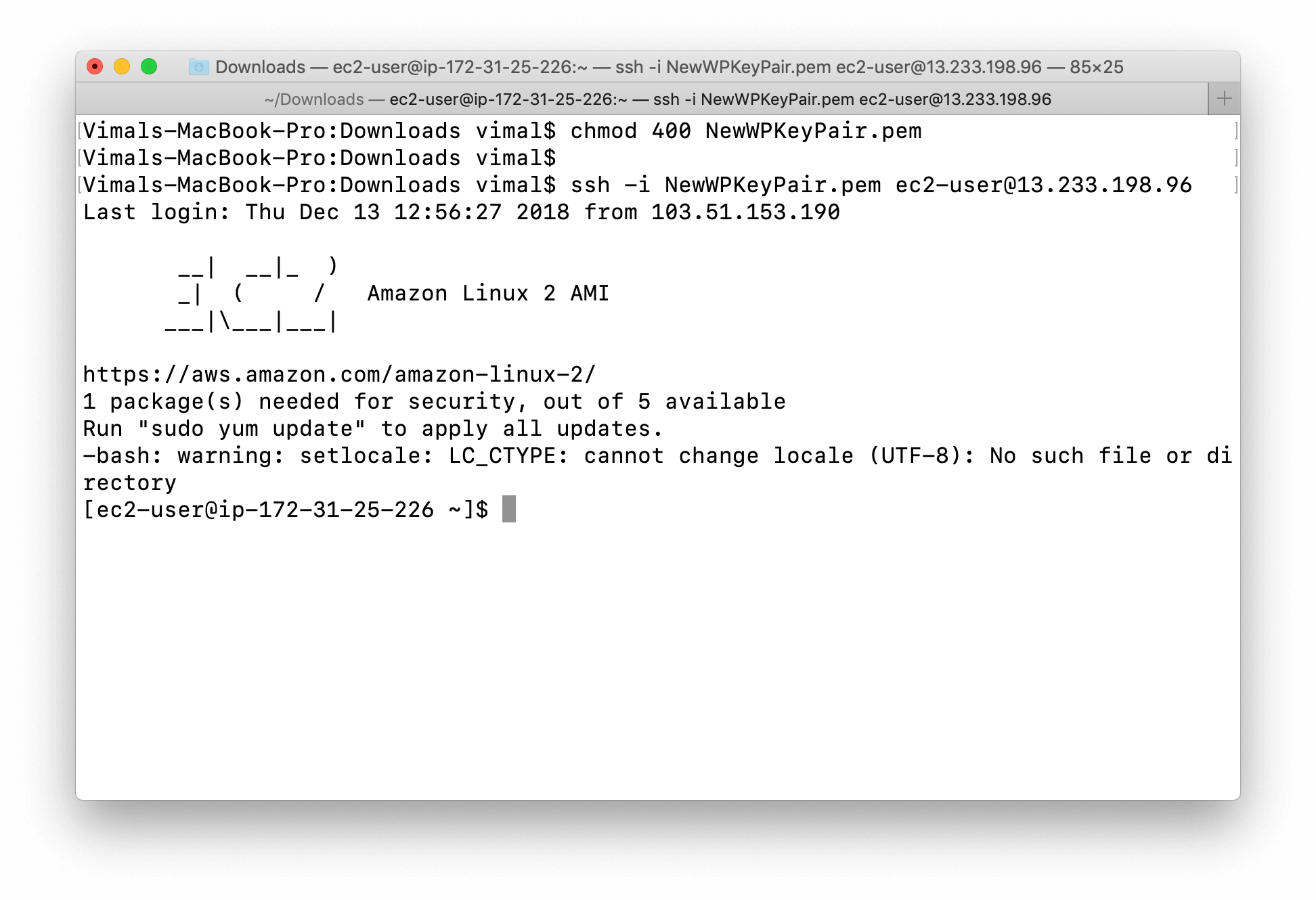Click the "sudo yum update" instruction text
1316x900 pixels.
(251, 428)
